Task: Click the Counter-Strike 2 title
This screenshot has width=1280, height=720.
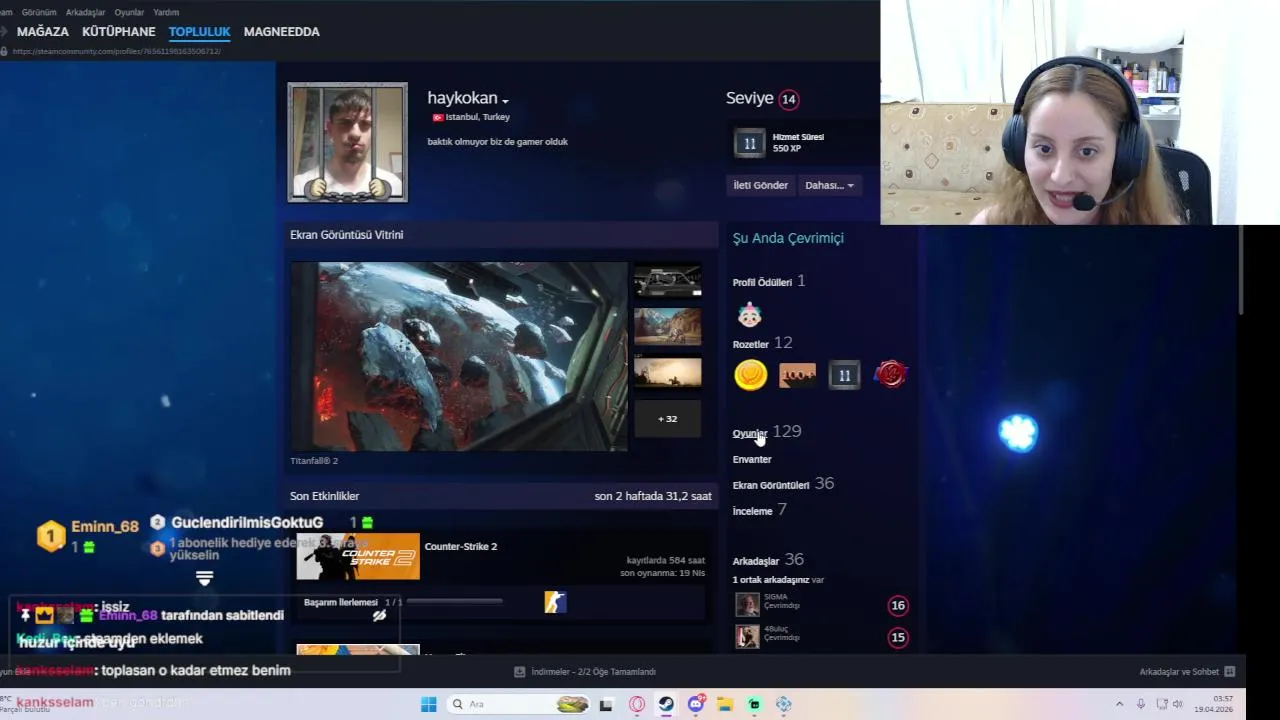Action: point(461,547)
